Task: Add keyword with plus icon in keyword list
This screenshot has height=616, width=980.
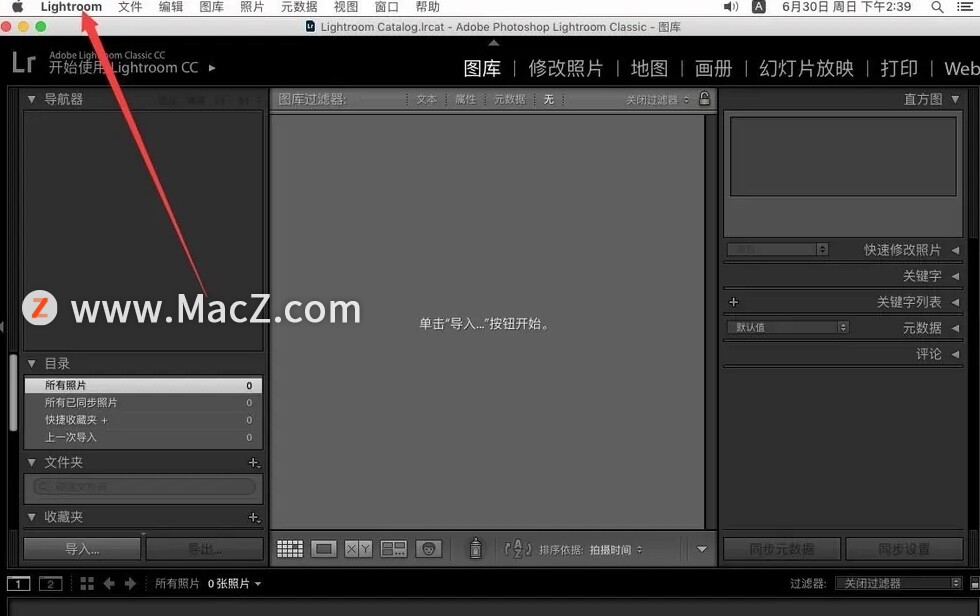Action: [734, 302]
